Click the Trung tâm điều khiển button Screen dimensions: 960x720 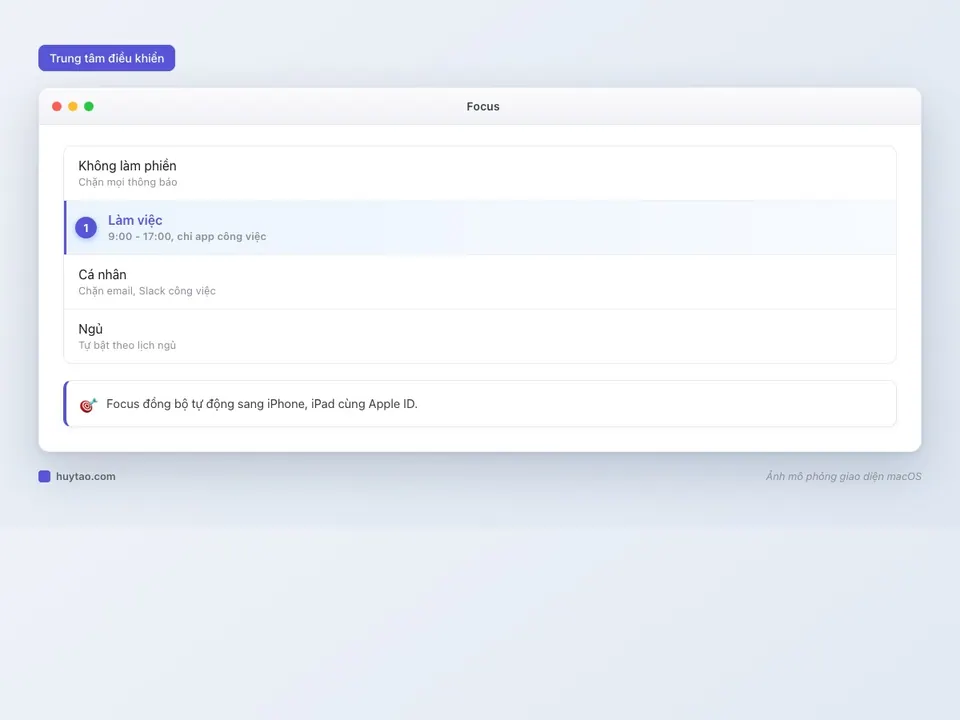tap(107, 58)
